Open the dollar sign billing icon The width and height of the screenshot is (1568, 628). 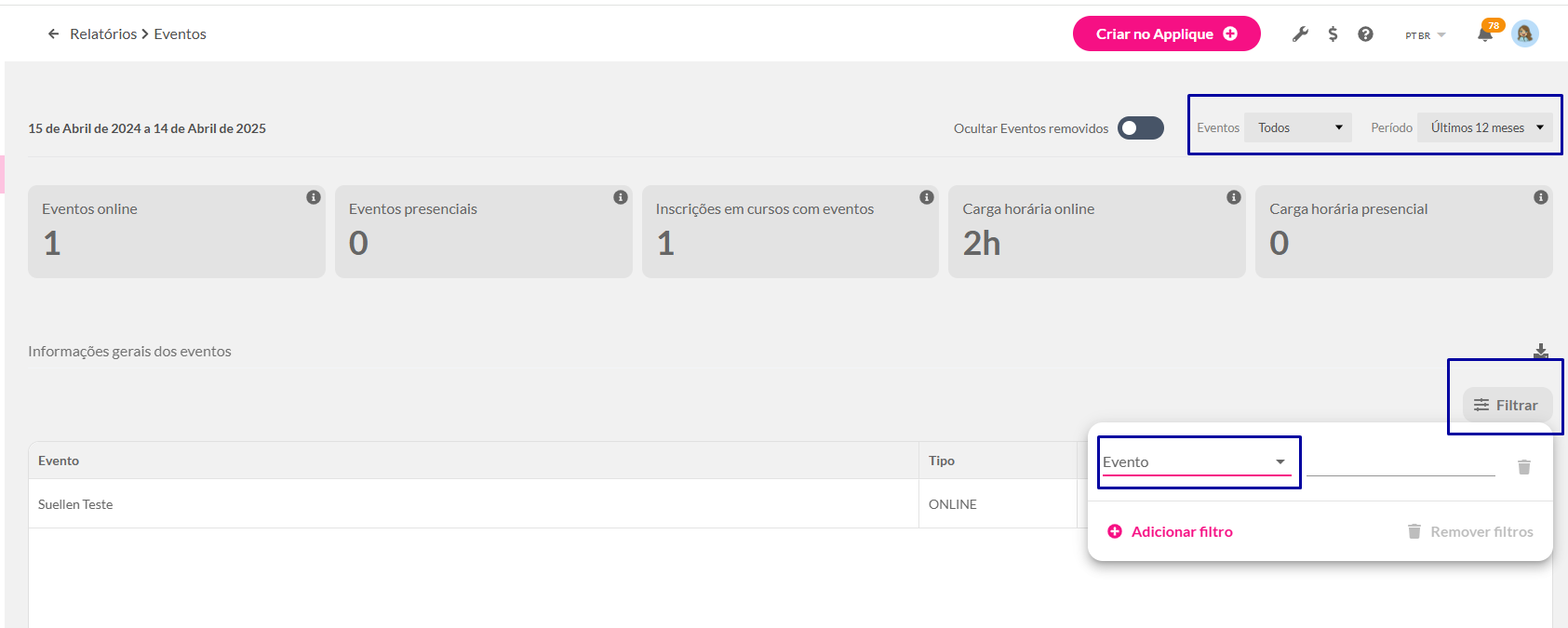click(x=1333, y=34)
